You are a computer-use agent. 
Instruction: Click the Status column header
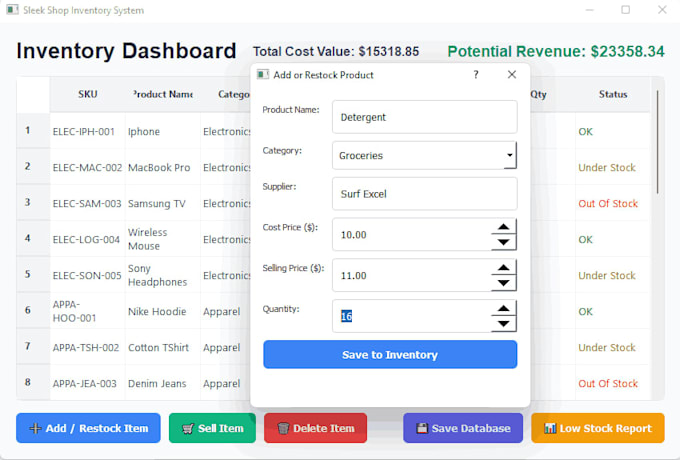click(x=613, y=94)
